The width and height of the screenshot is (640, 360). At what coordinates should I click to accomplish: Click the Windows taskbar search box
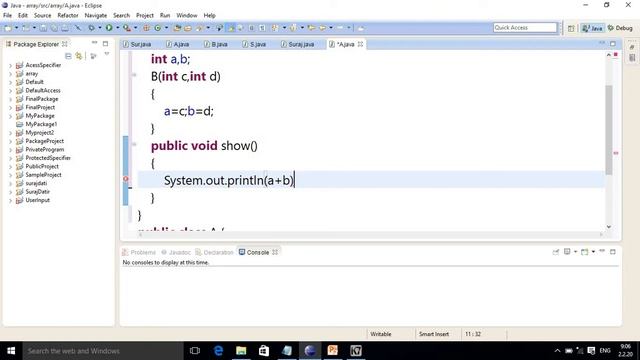coord(103,351)
